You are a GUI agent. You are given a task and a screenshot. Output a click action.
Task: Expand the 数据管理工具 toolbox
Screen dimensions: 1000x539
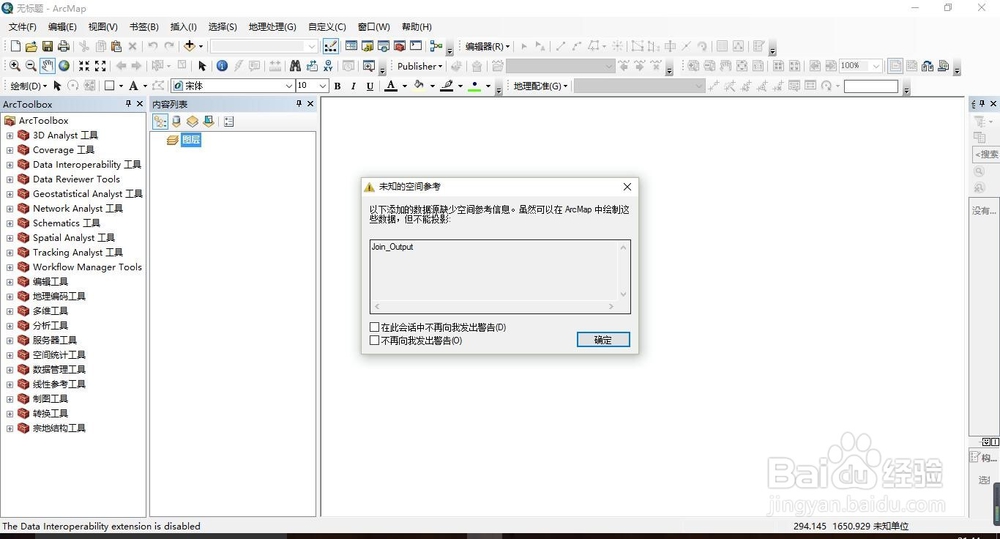pyautogui.click(x=10, y=370)
